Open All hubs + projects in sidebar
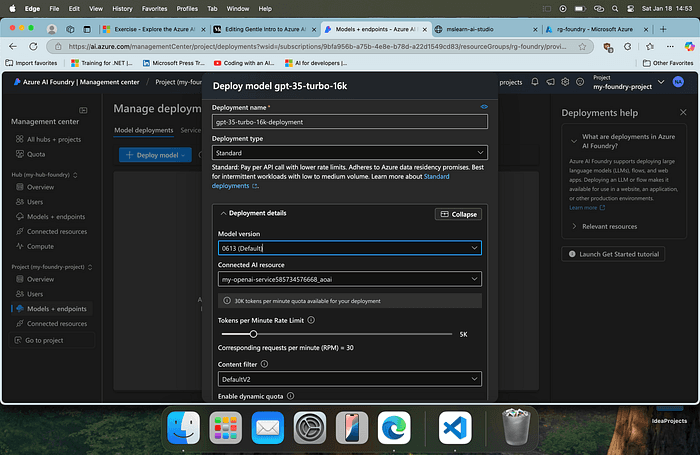Screen dimensions: 700x455 click(54, 139)
